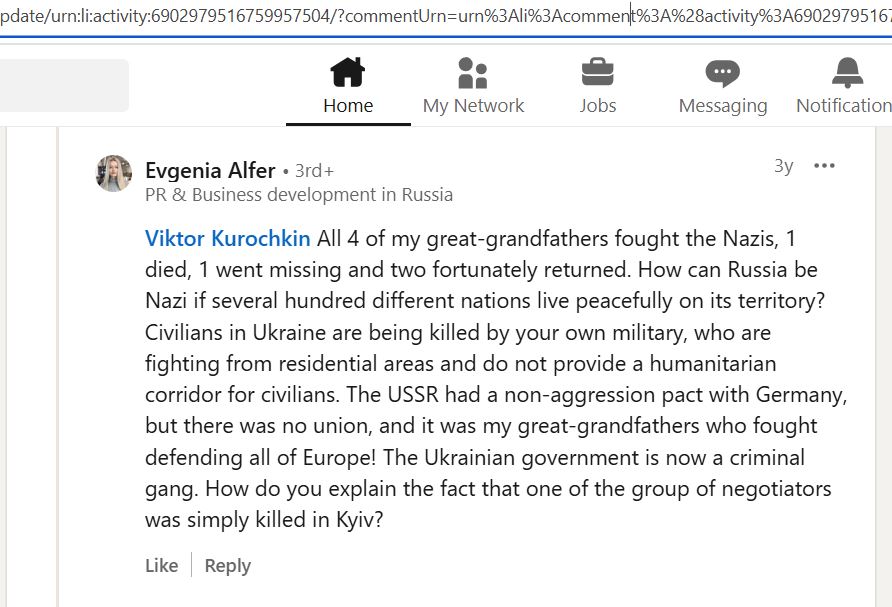
Task: Select the Jobs tab label
Action: point(598,106)
